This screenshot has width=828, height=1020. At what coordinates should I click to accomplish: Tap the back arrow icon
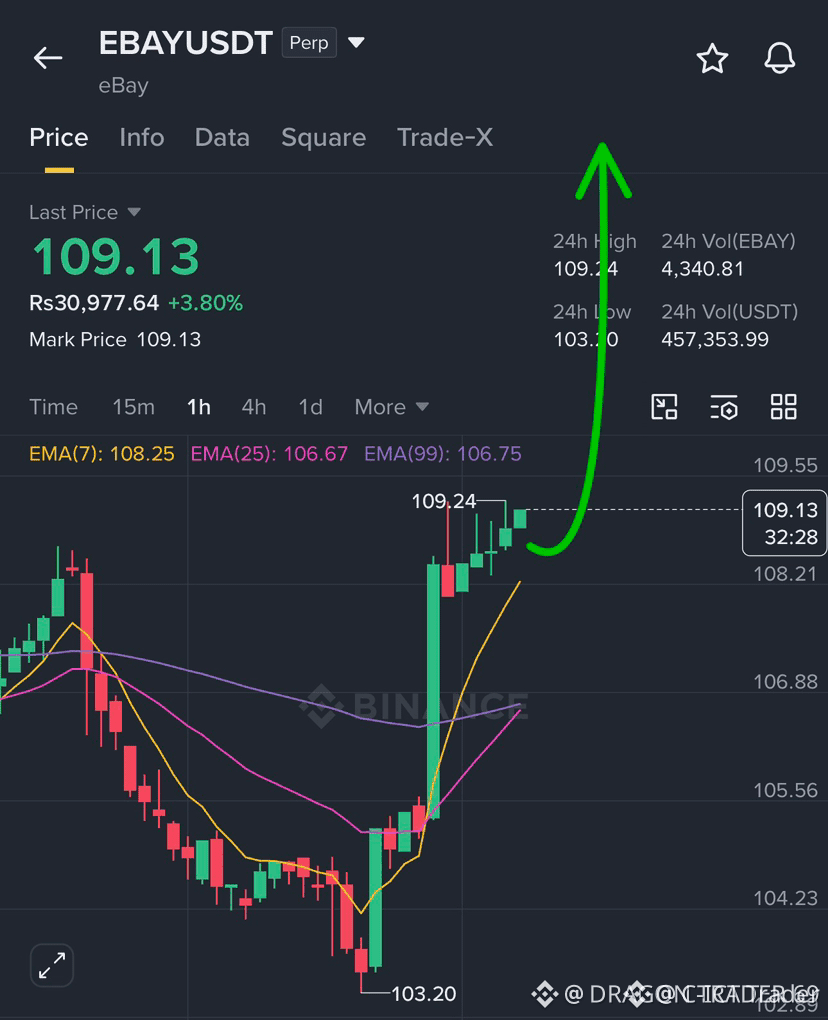(48, 58)
